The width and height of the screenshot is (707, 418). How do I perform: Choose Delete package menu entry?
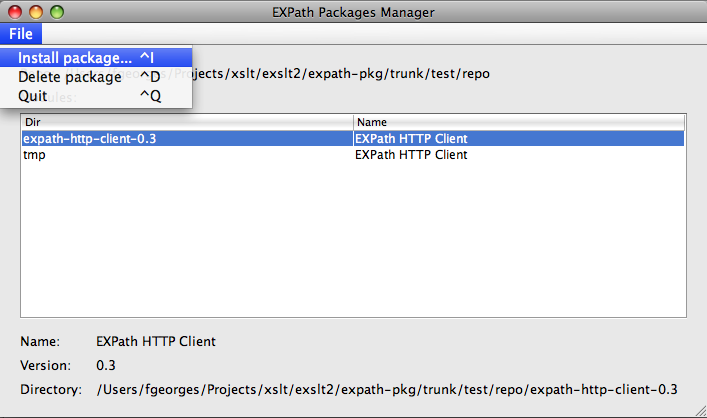pyautogui.click(x=96, y=77)
